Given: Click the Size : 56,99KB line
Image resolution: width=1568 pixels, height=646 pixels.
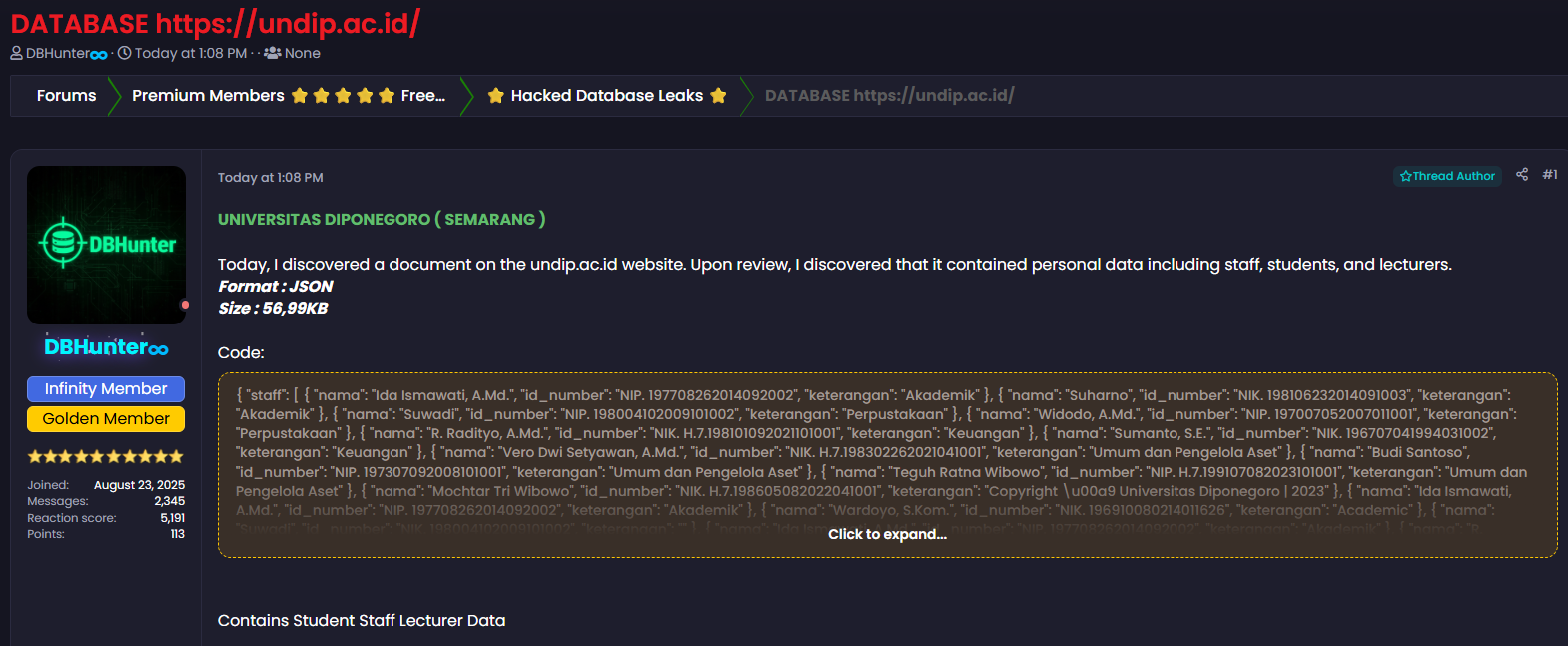Looking at the screenshot, I should click(x=273, y=308).
